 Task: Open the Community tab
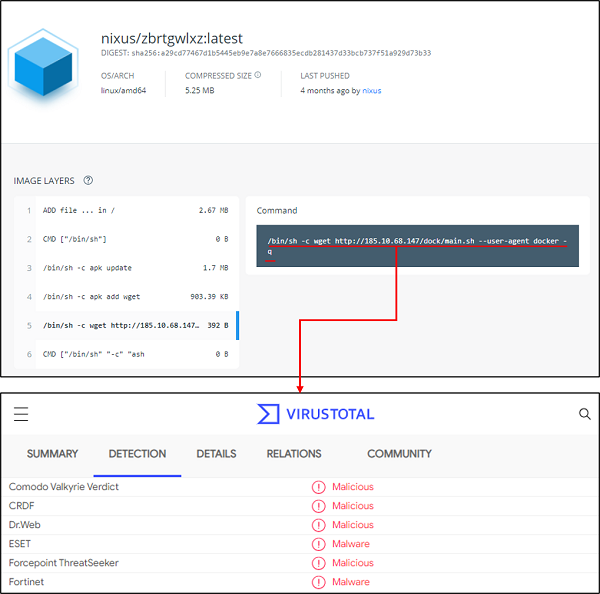[x=399, y=454]
